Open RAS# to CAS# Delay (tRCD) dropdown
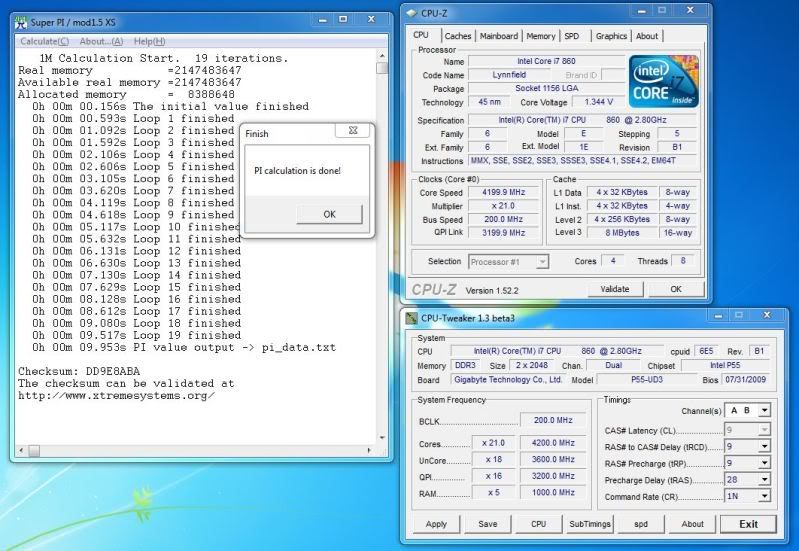The height and width of the screenshot is (551, 799). pos(748,447)
